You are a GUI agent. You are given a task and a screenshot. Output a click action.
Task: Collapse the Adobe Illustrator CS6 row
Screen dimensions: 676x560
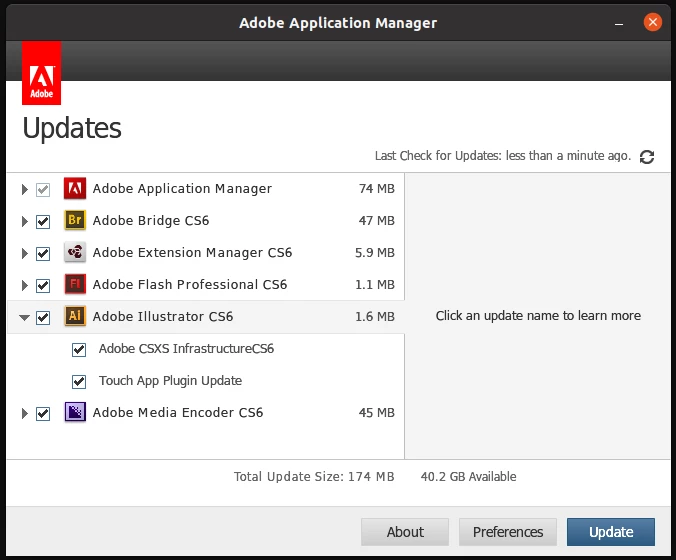coord(25,318)
